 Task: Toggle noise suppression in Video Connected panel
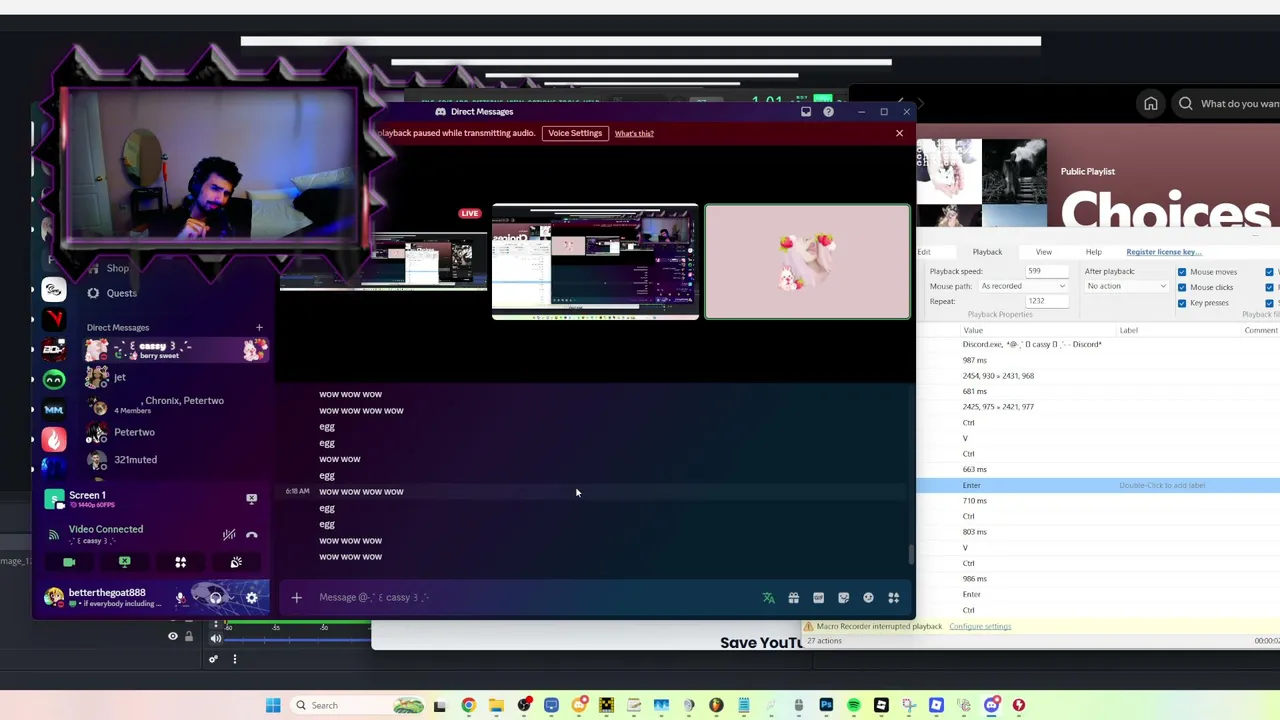pos(229,535)
